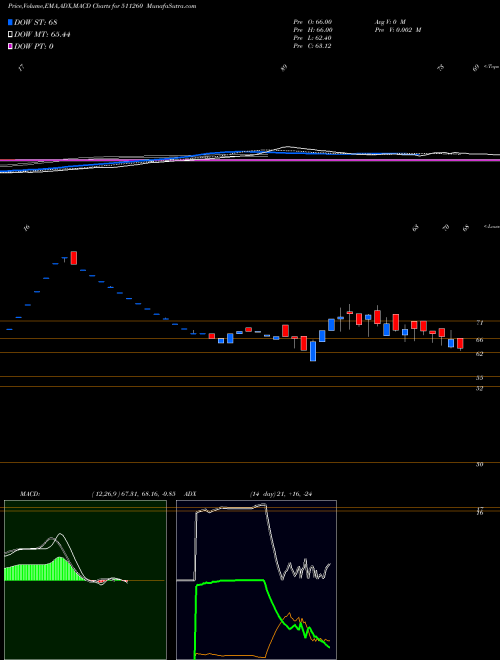Click the 'Pre O: 66.00' value
500x660 pixels.
click(313, 21)
